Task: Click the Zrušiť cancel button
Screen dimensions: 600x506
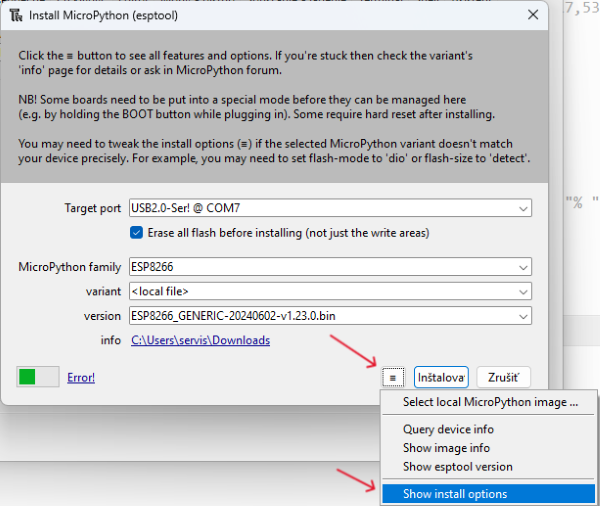Action: [x=504, y=377]
